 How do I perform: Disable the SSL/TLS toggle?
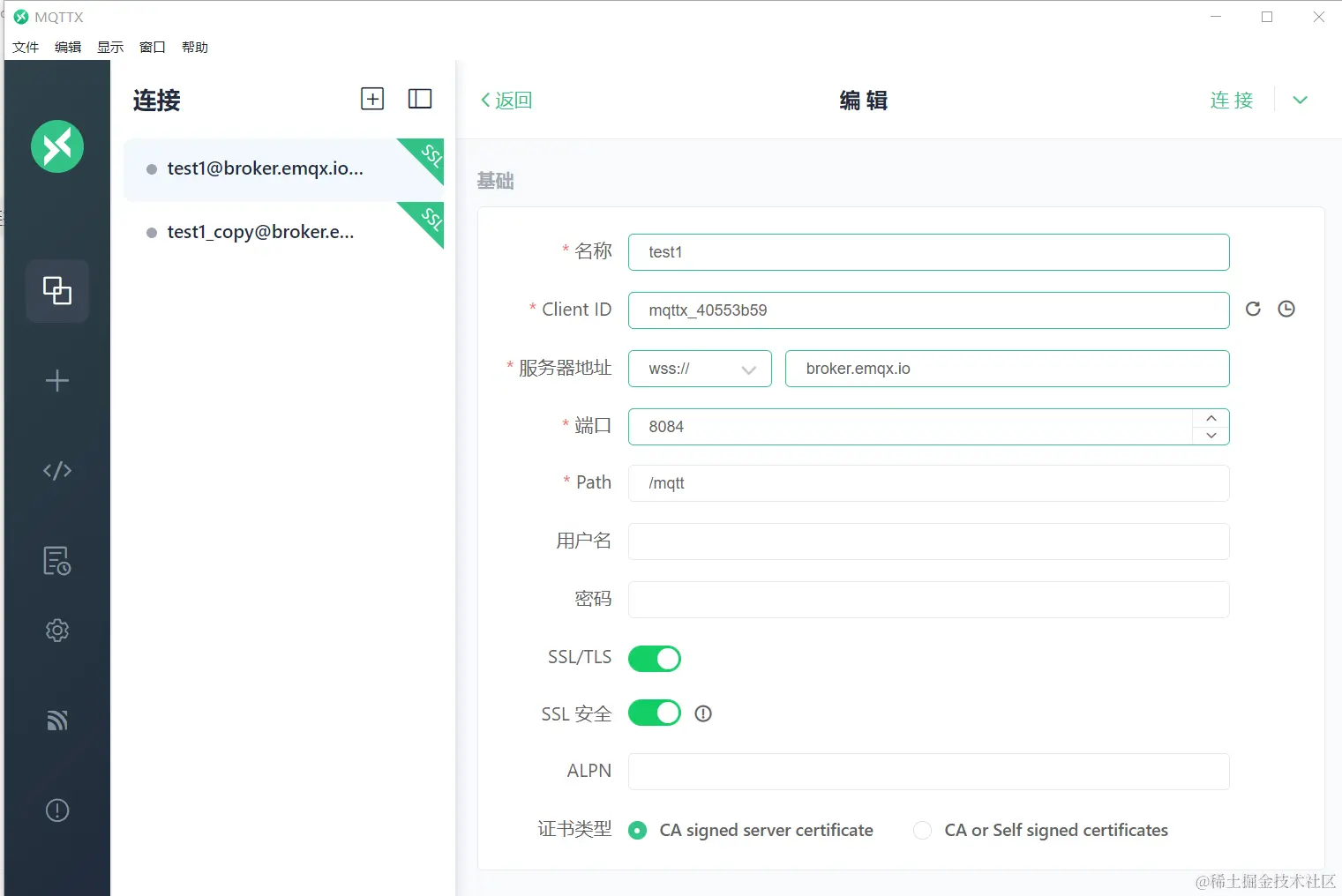[654, 658]
